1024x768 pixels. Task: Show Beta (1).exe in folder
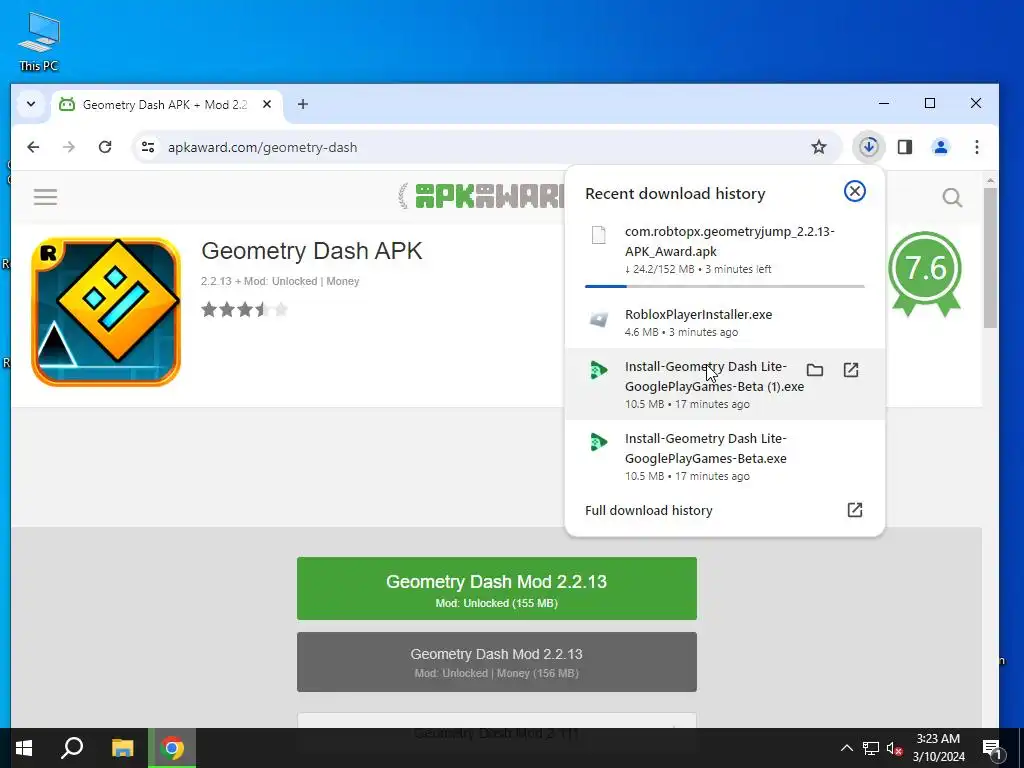coord(814,370)
